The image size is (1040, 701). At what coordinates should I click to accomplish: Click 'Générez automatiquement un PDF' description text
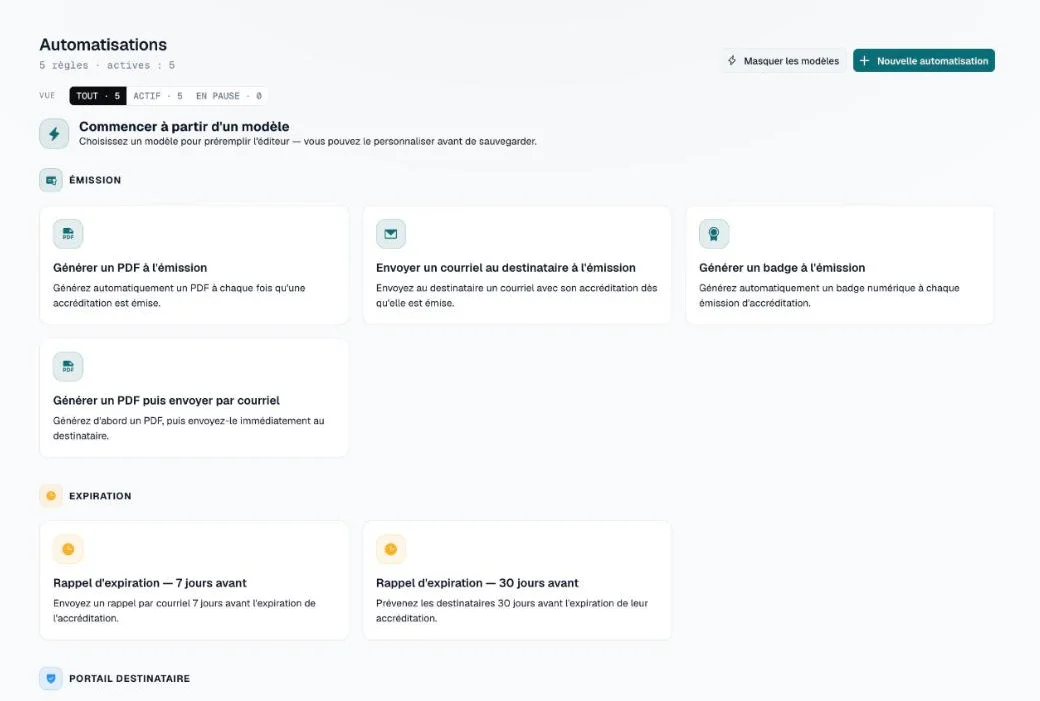(x=179, y=295)
